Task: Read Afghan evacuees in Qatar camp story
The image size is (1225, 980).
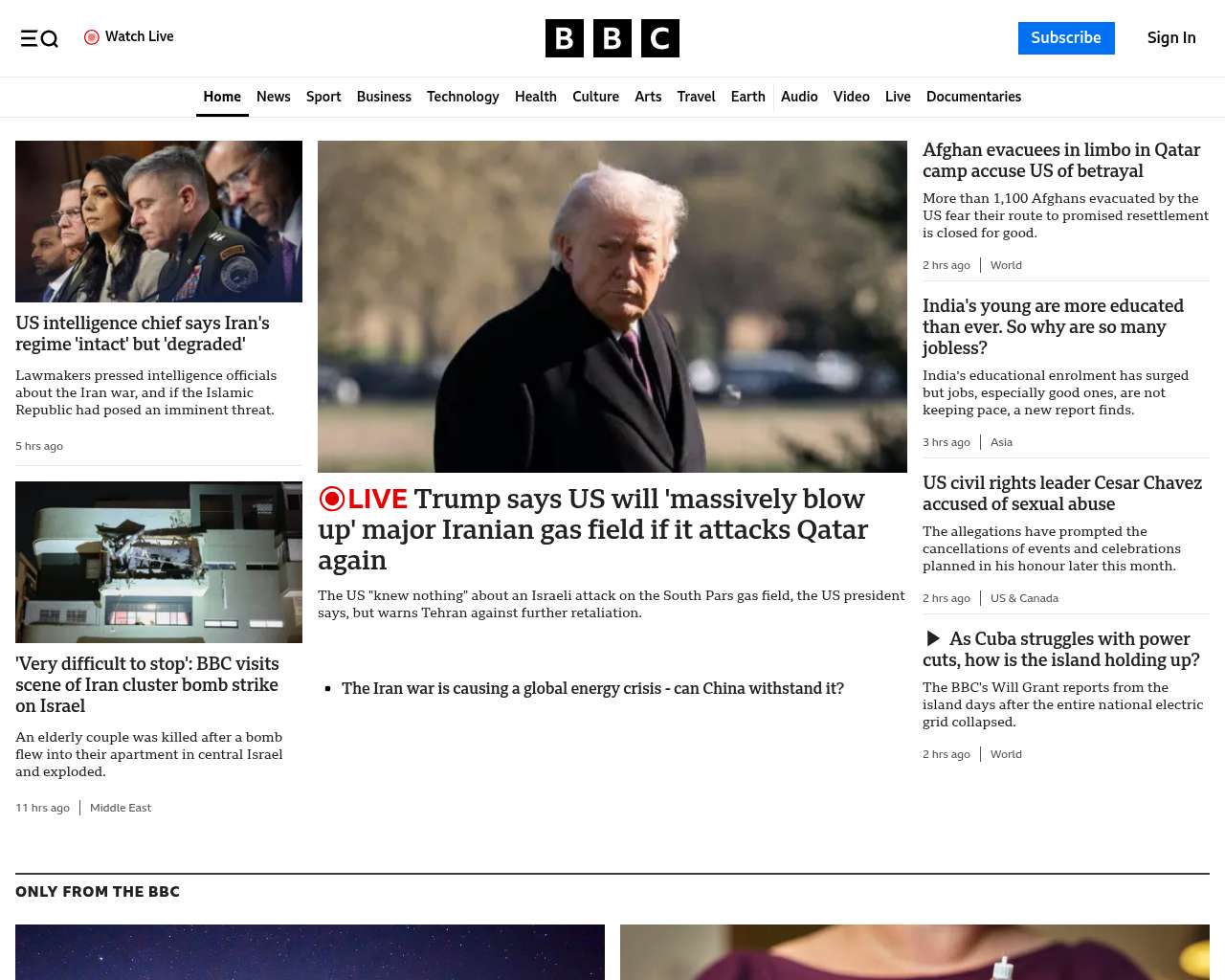Action: click(1061, 160)
